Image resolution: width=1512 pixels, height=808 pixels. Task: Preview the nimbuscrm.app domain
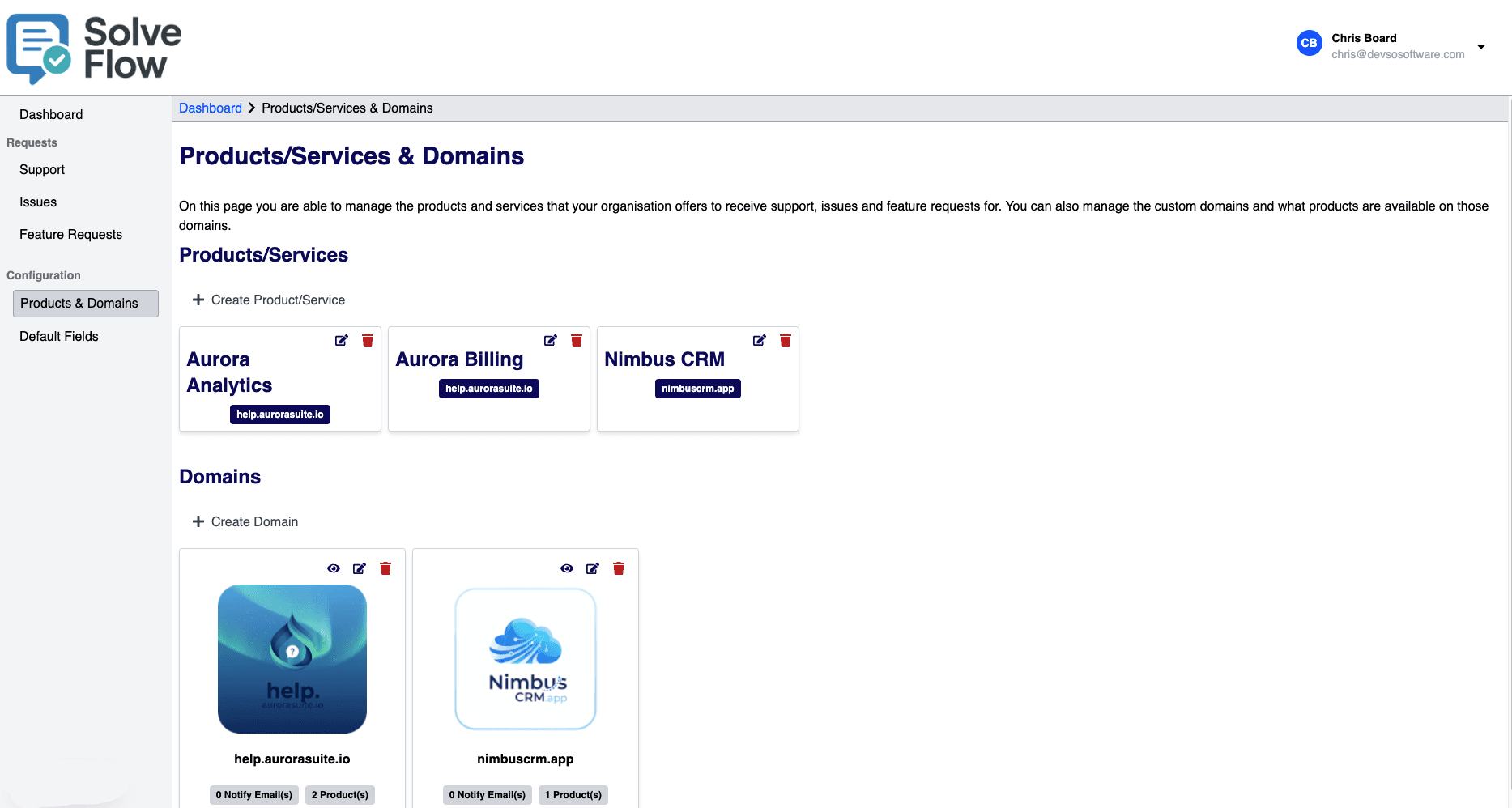tap(566, 568)
